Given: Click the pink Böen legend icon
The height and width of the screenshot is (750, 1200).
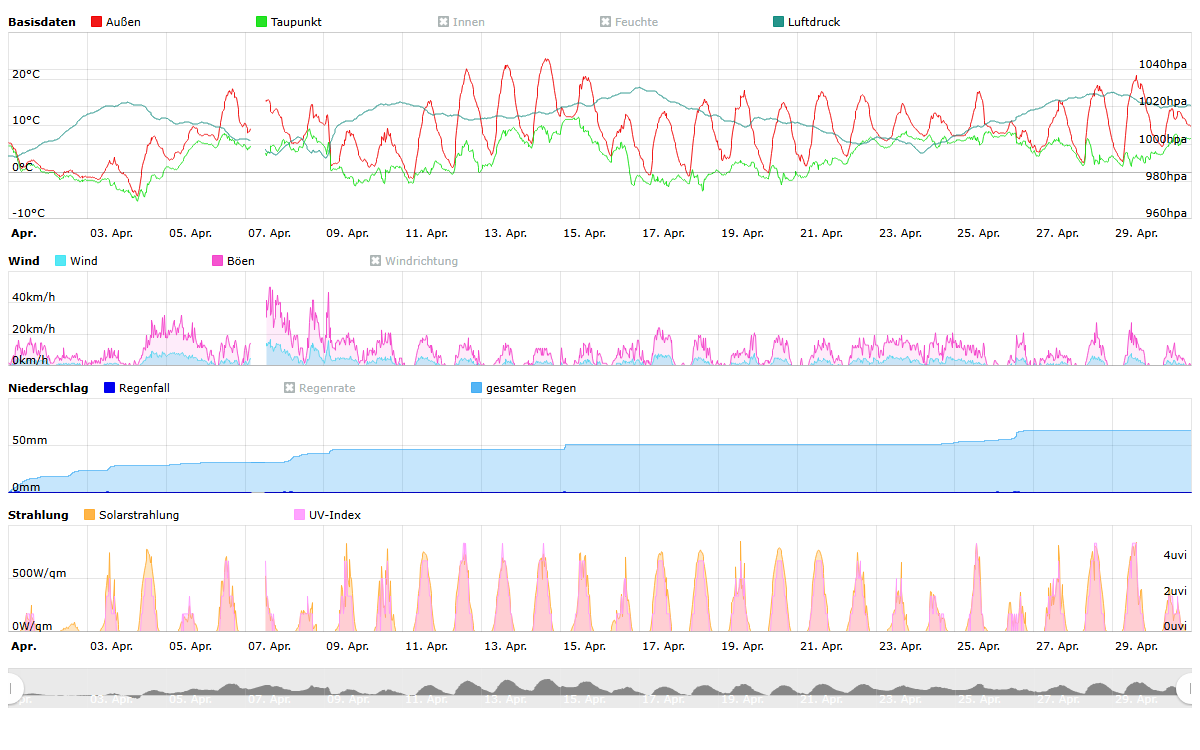Looking at the screenshot, I should tap(218, 261).
